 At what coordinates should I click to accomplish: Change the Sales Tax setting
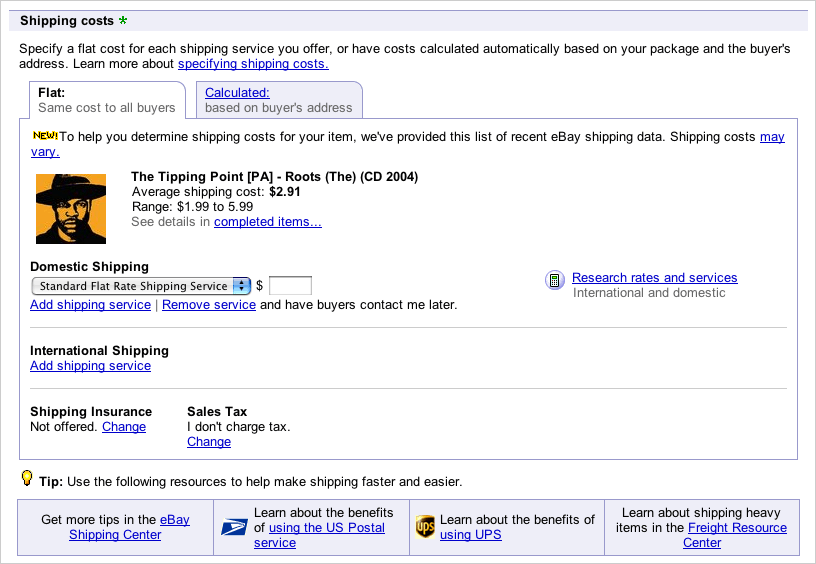(x=209, y=442)
